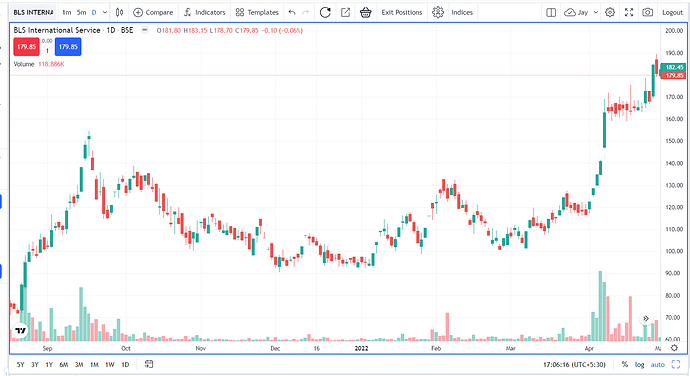Open the Templates menu

click(257, 12)
